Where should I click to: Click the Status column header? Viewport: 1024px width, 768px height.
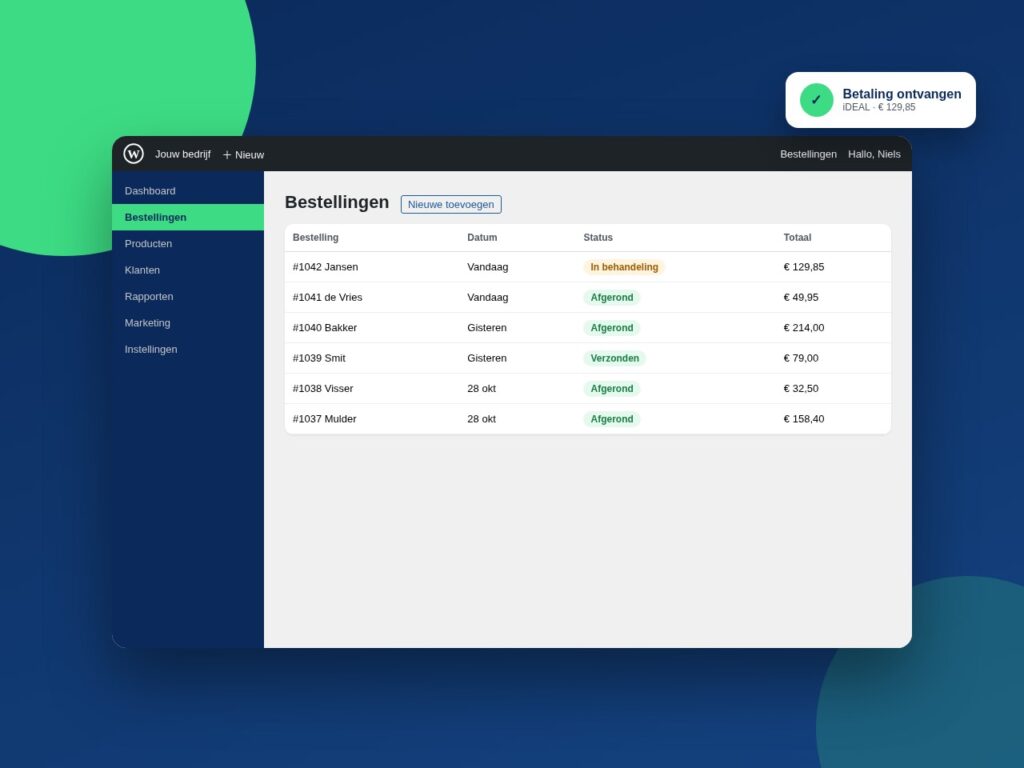click(598, 238)
